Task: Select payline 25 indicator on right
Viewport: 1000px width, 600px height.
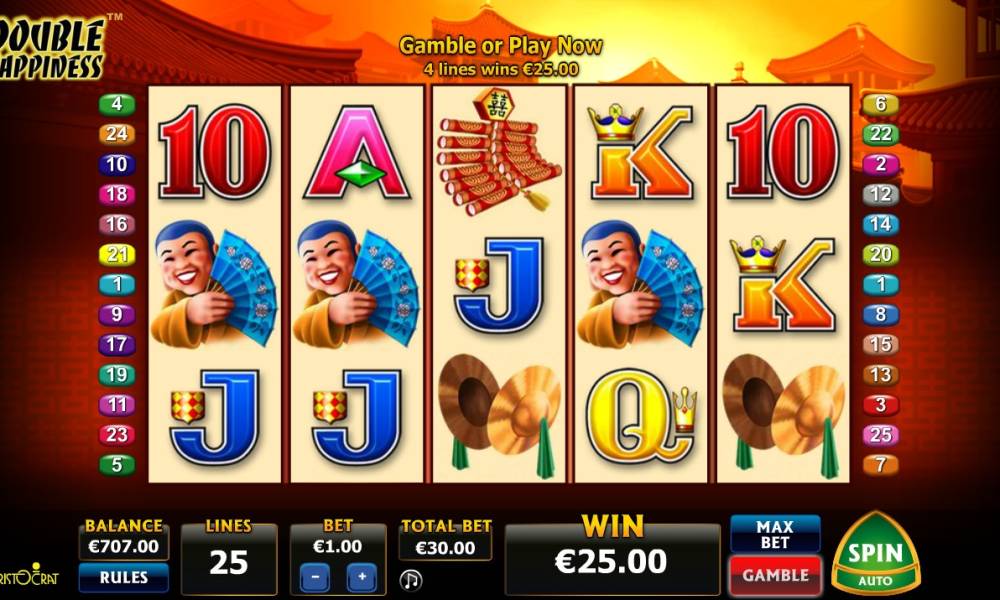Action: [x=880, y=435]
